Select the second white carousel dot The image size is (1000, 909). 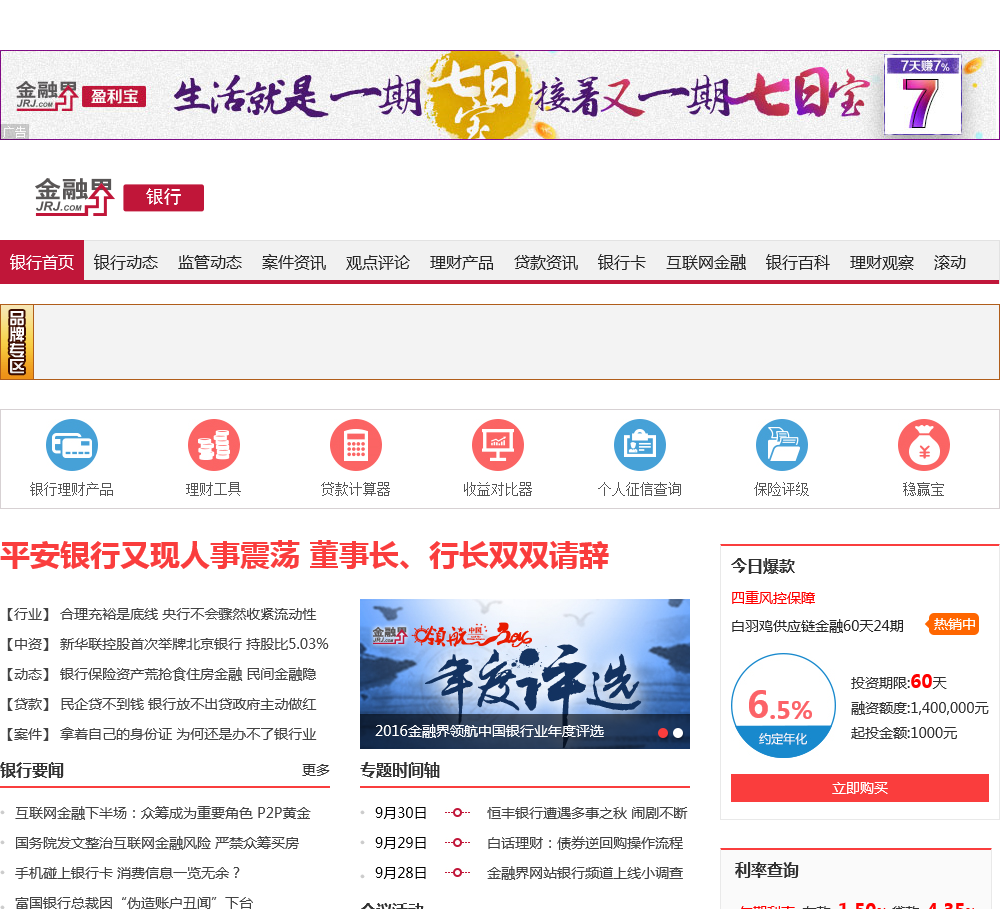pyautogui.click(x=678, y=733)
